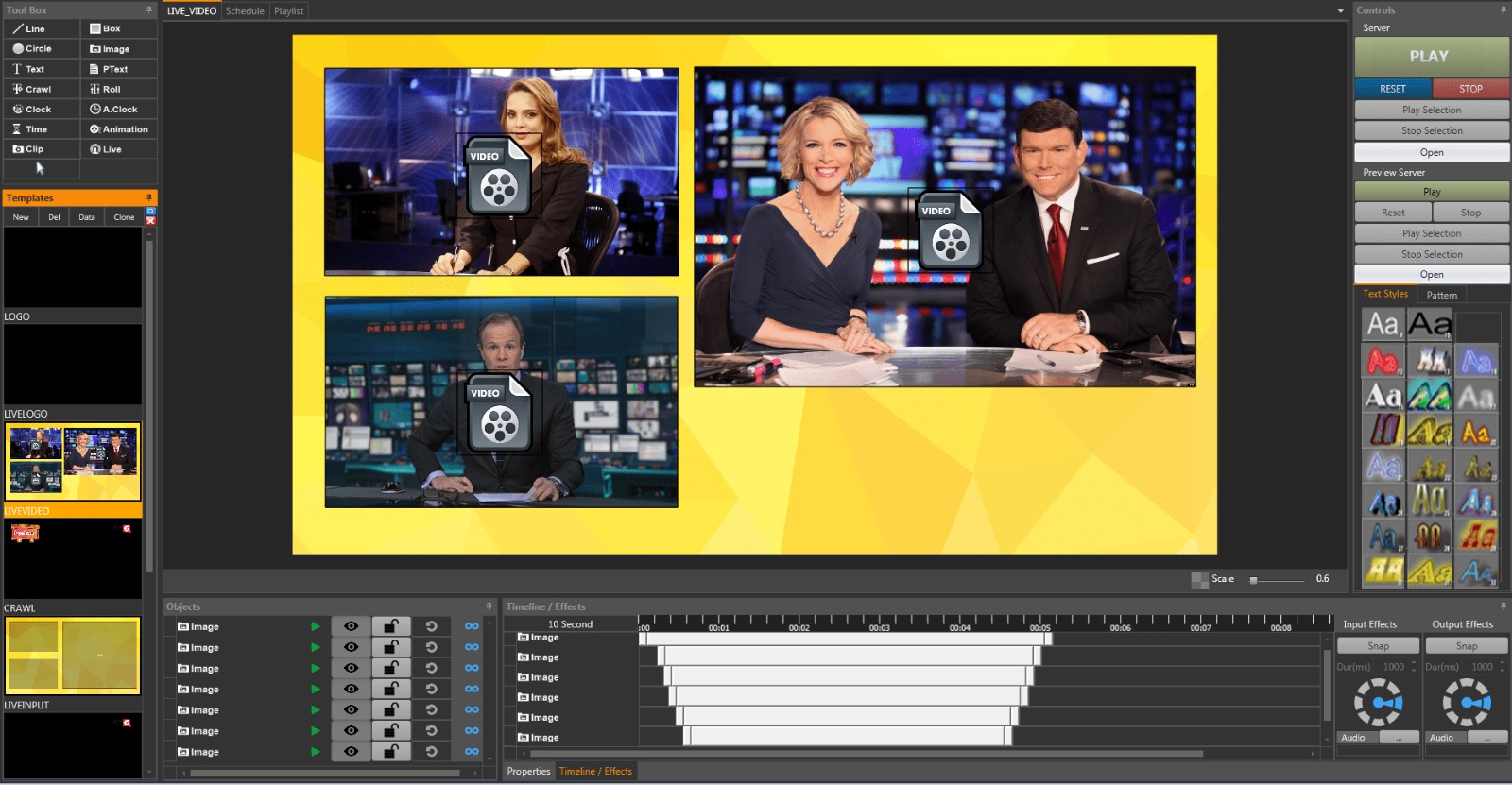This screenshot has width=1512, height=785.
Task: Hide the first Image object with eye toggle
Action: [351, 626]
